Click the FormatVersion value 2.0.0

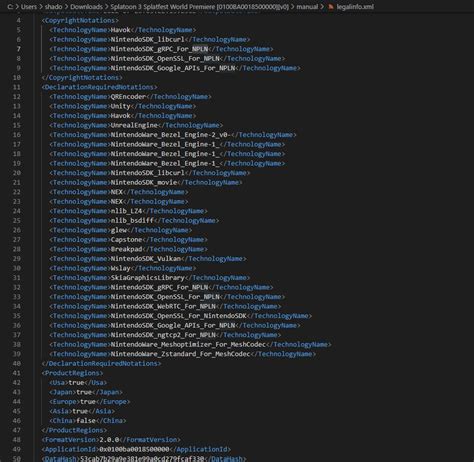pos(109,440)
